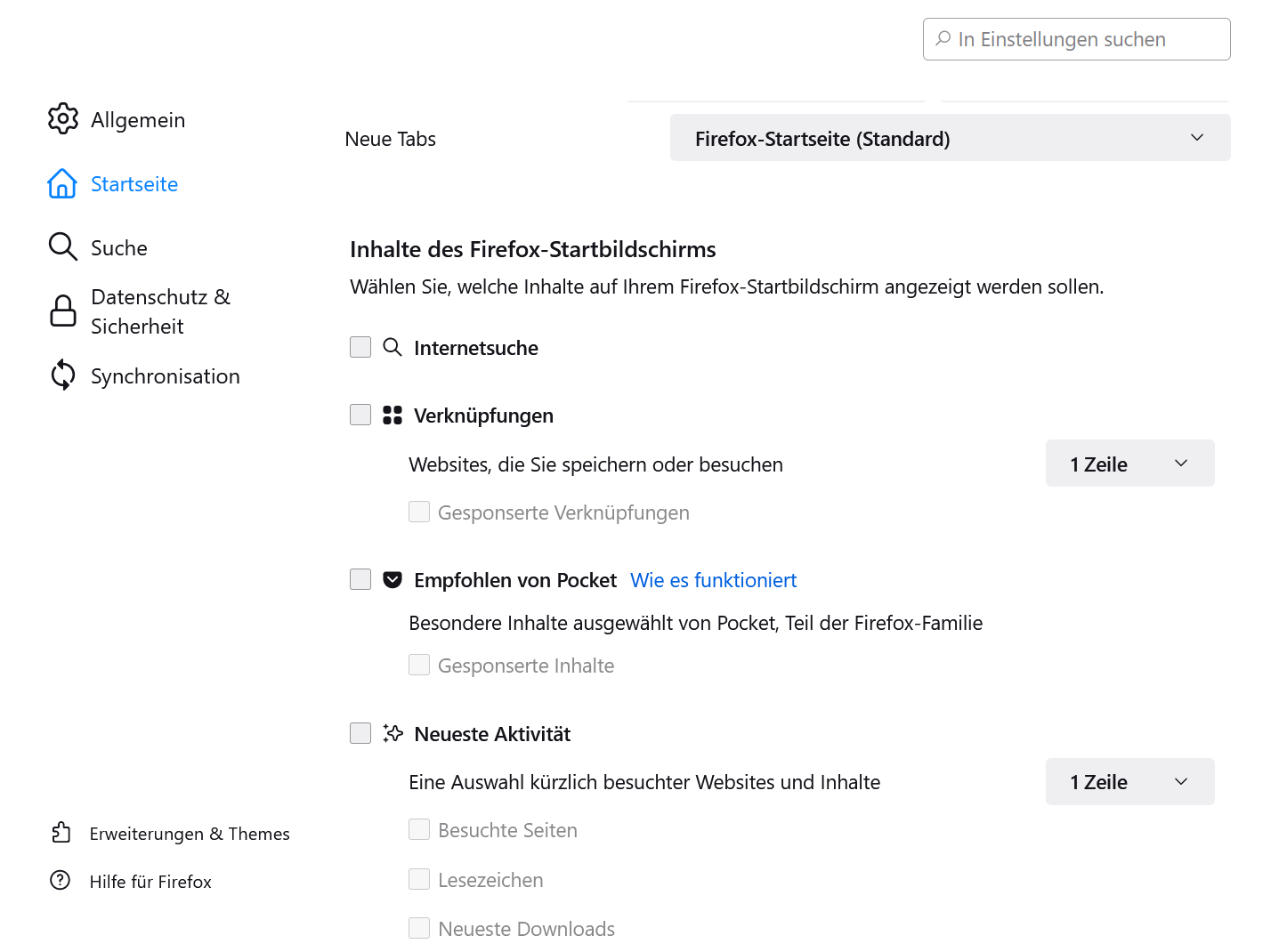Click the Startseite house icon

coord(62,183)
